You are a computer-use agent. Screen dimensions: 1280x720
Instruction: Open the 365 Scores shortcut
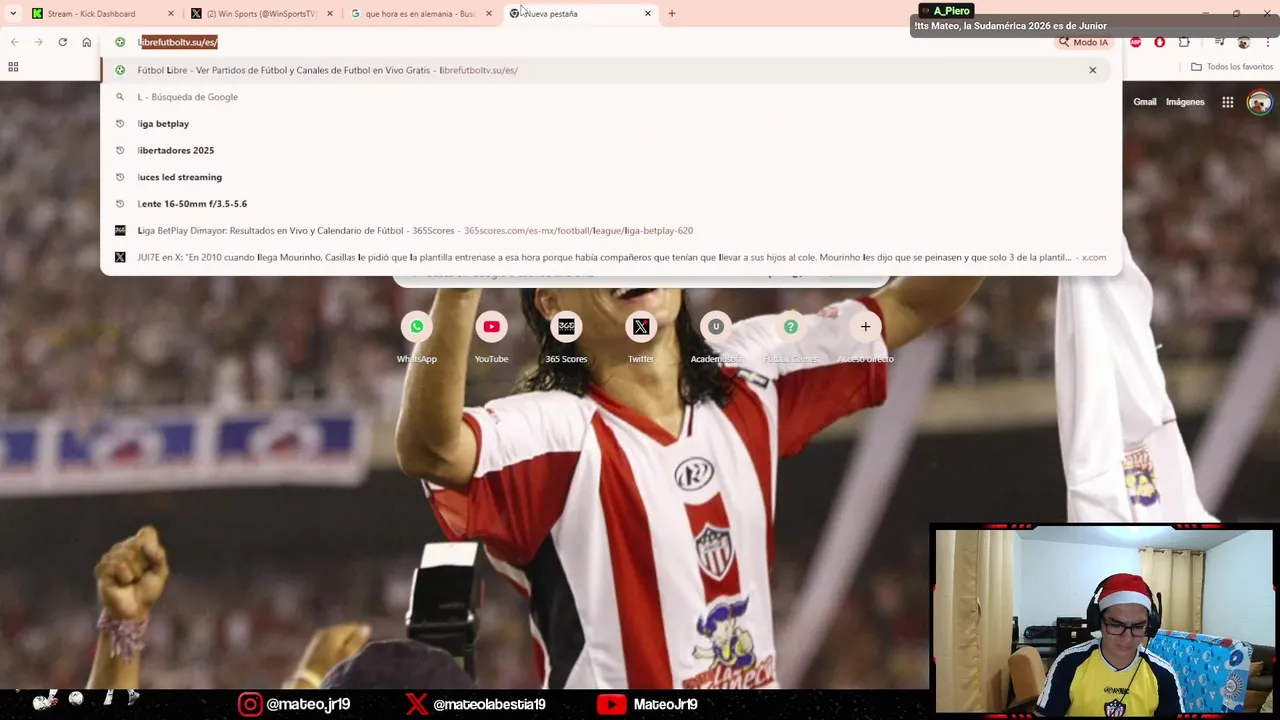click(x=566, y=338)
